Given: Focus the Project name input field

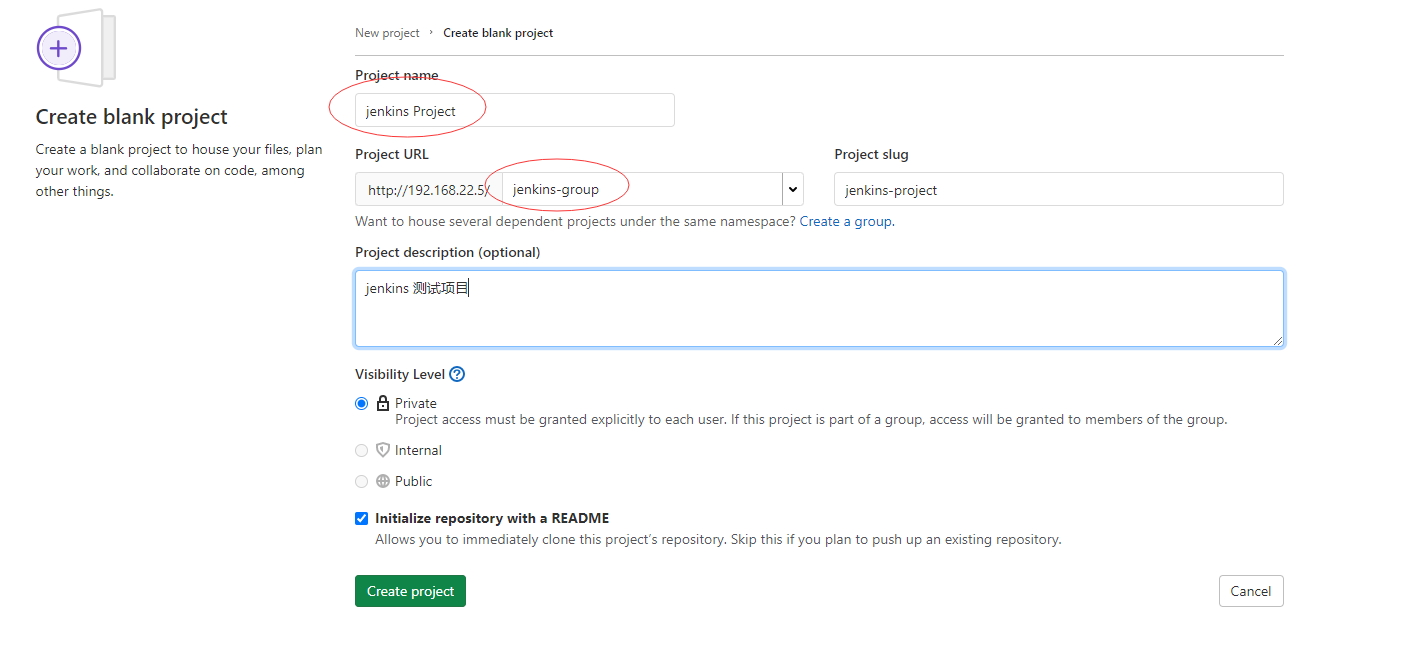Looking at the screenshot, I should (515, 110).
